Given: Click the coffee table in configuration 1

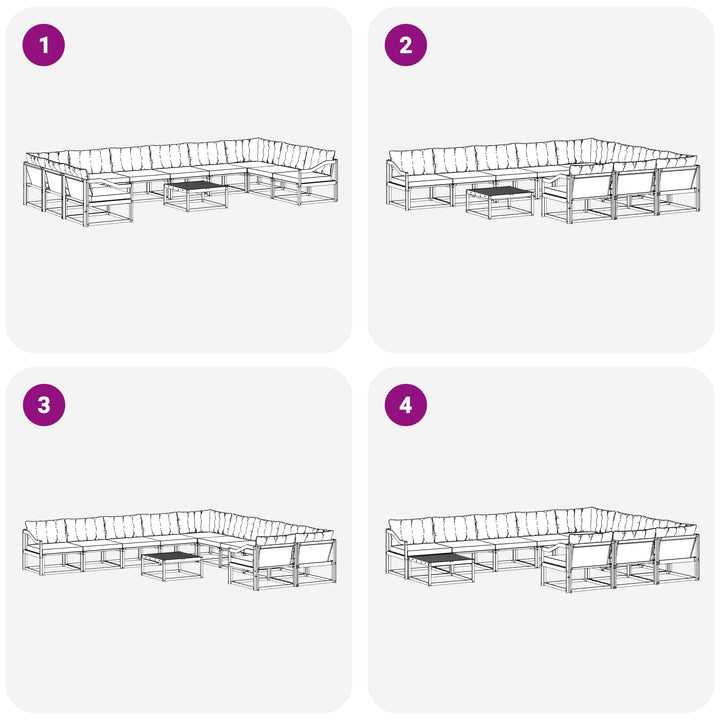Looking at the screenshot, I should click(x=196, y=195).
